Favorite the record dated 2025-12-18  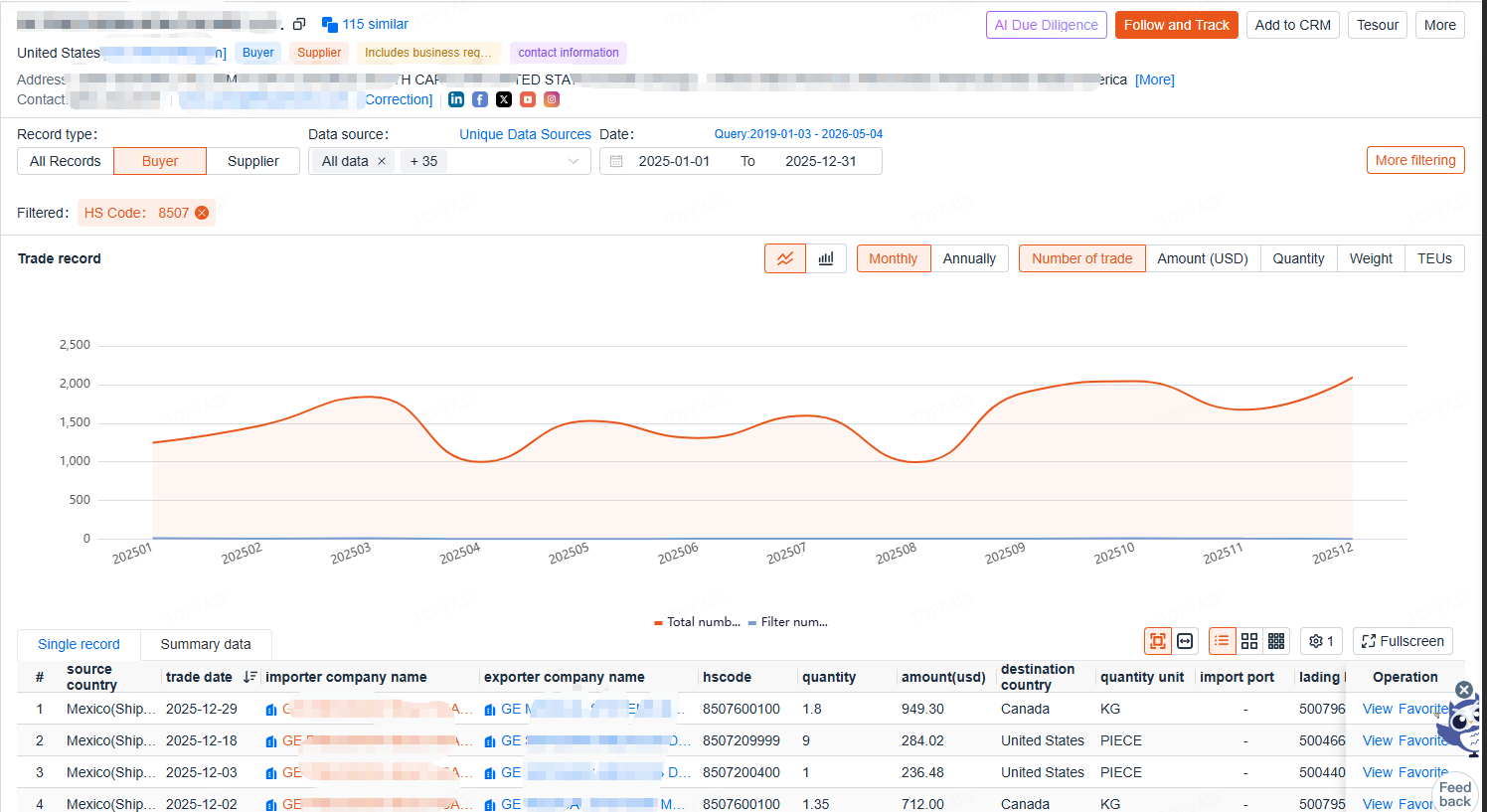point(1423,740)
